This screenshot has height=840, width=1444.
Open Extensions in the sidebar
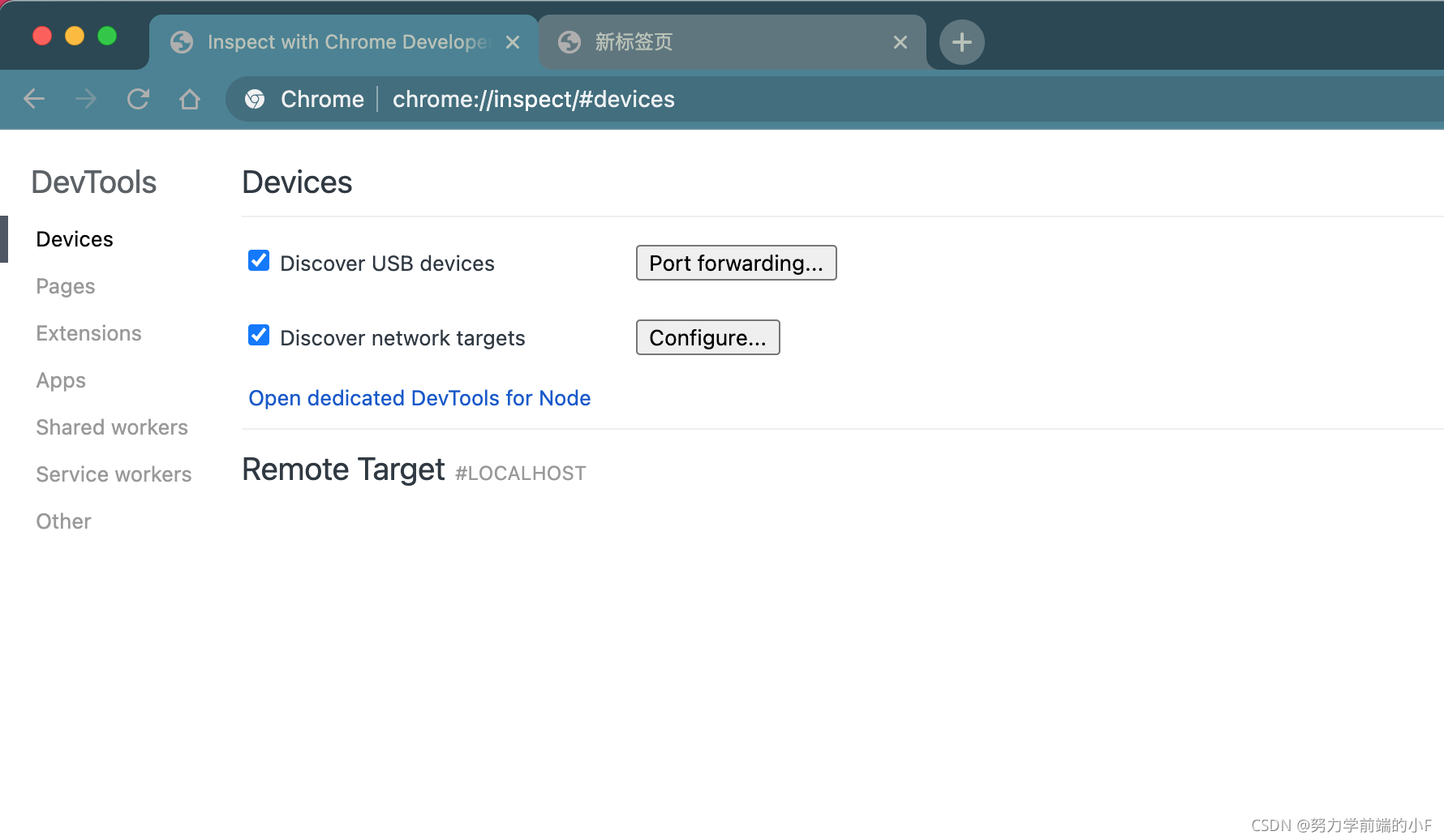[x=88, y=333]
